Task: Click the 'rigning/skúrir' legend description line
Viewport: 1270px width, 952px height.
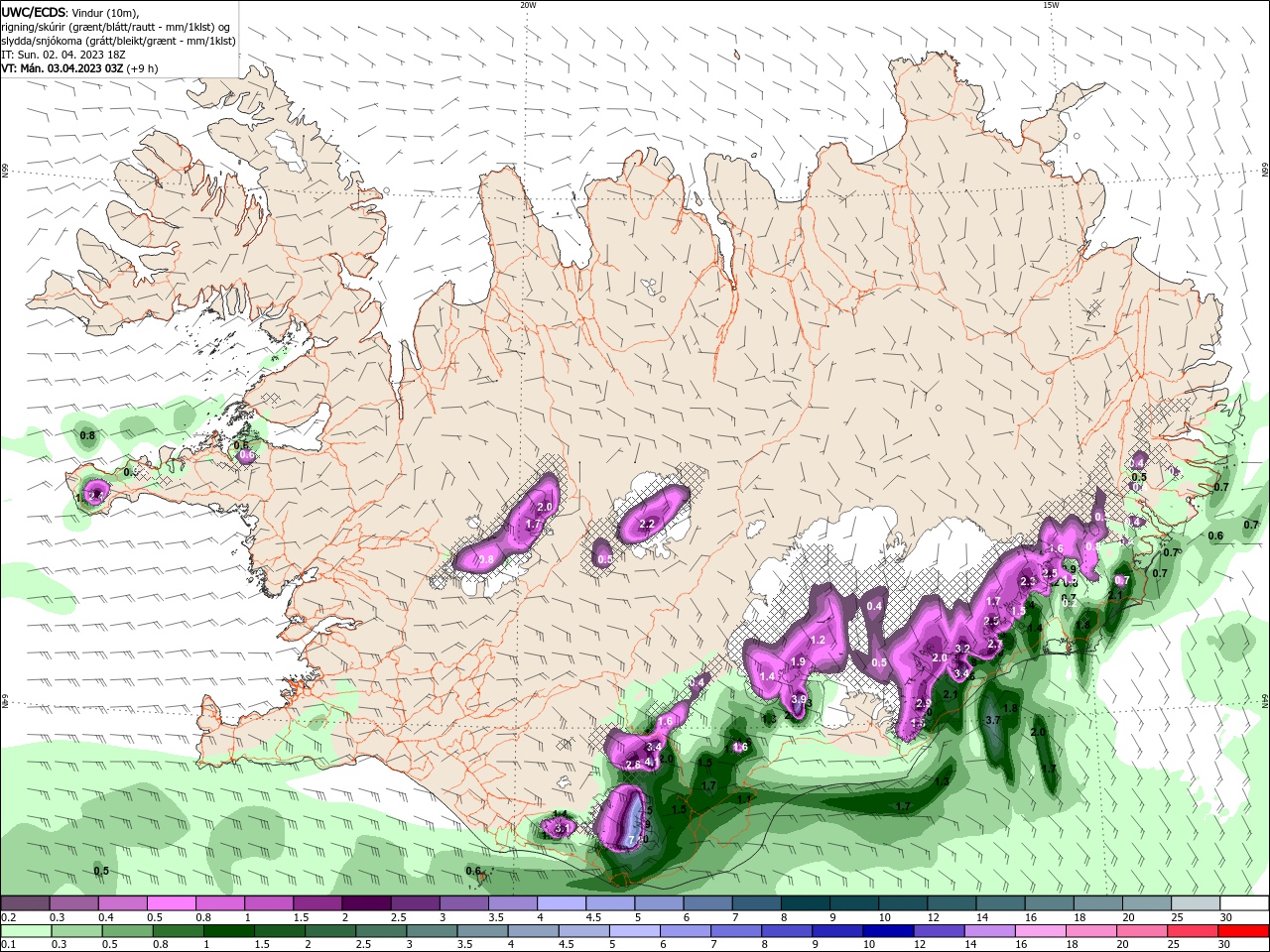Action: (x=117, y=27)
